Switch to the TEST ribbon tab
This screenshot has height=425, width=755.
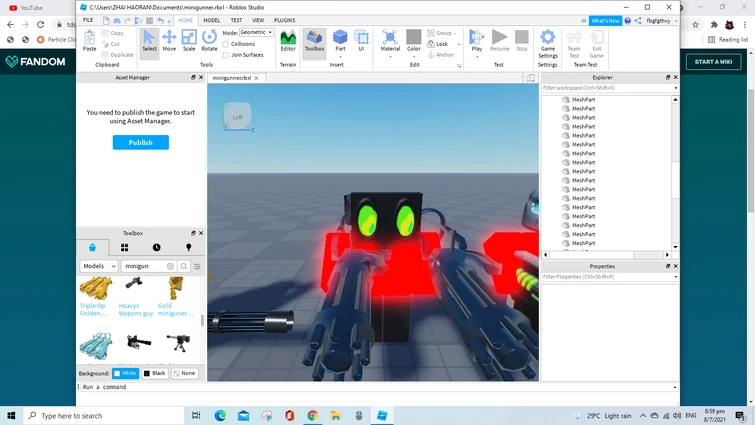(236, 20)
